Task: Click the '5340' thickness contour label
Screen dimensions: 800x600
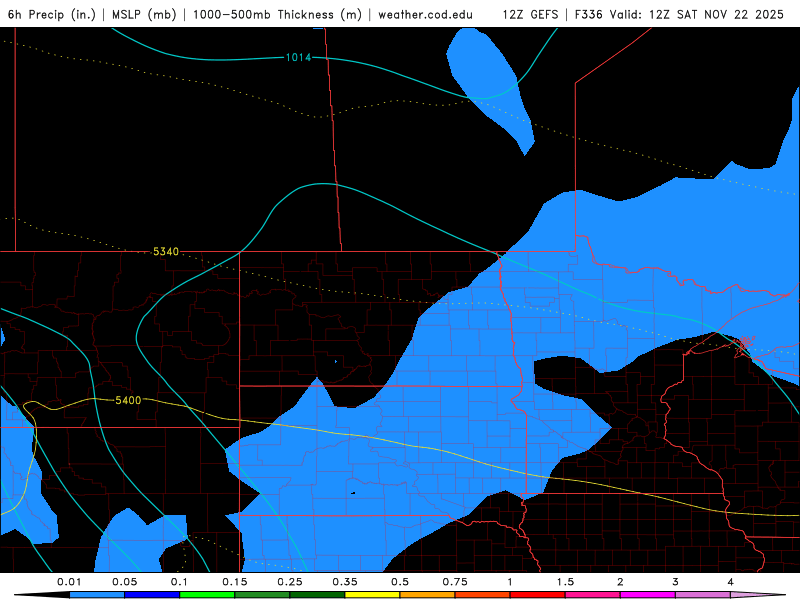Action: [166, 252]
